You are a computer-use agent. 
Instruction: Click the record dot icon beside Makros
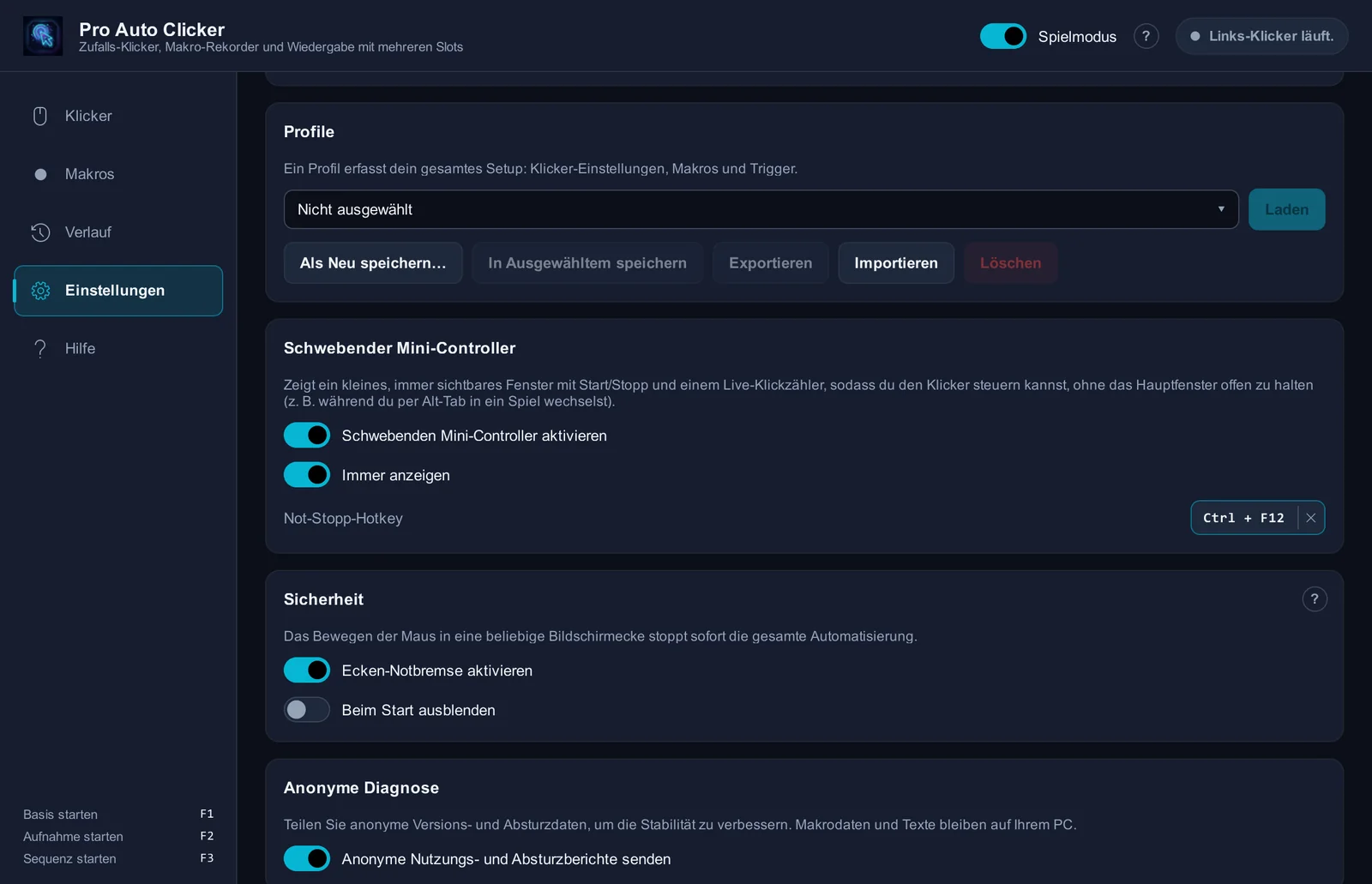pos(40,174)
